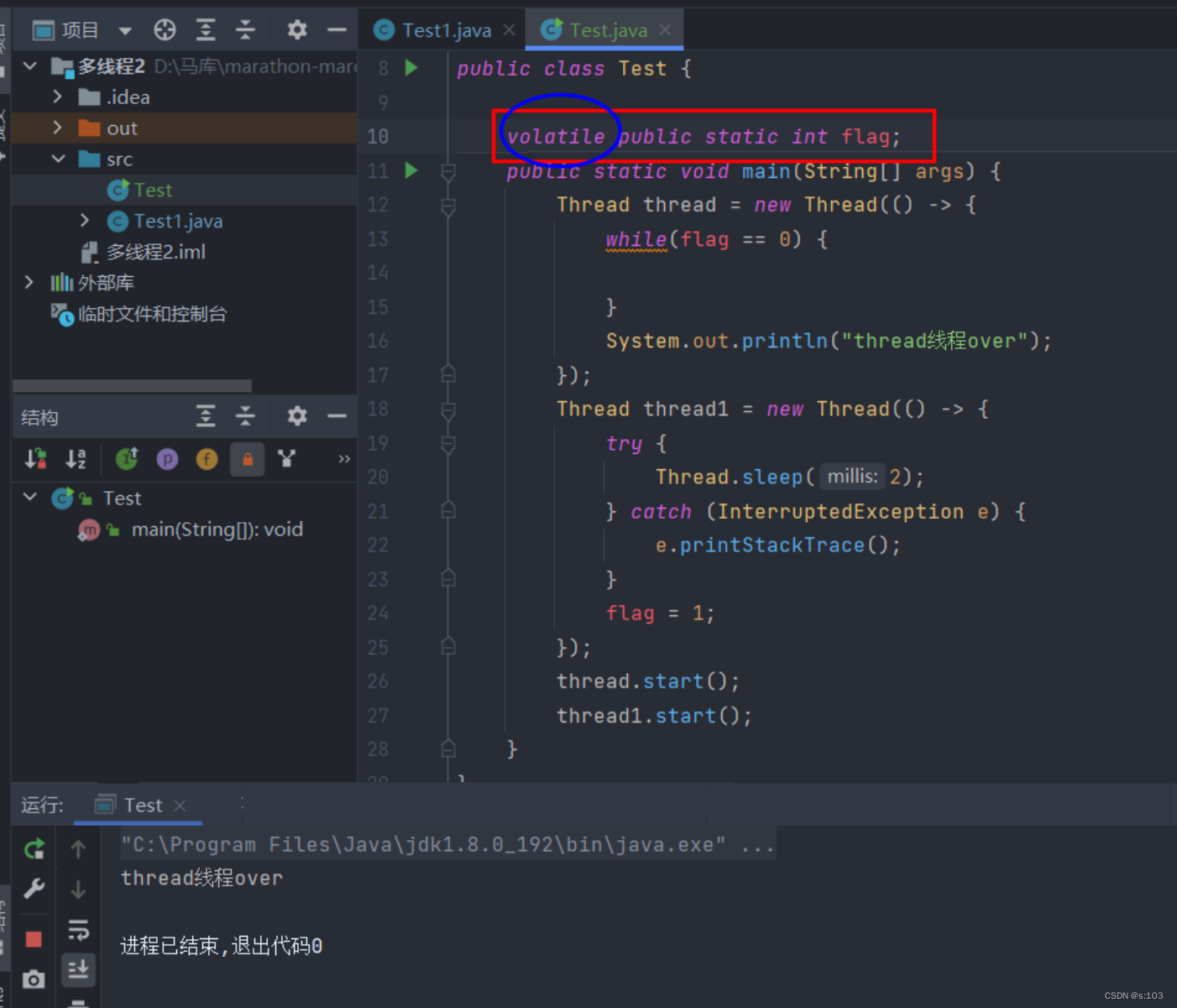Viewport: 1177px width, 1008px height.
Task: Collapse the src folder
Action: 58,159
